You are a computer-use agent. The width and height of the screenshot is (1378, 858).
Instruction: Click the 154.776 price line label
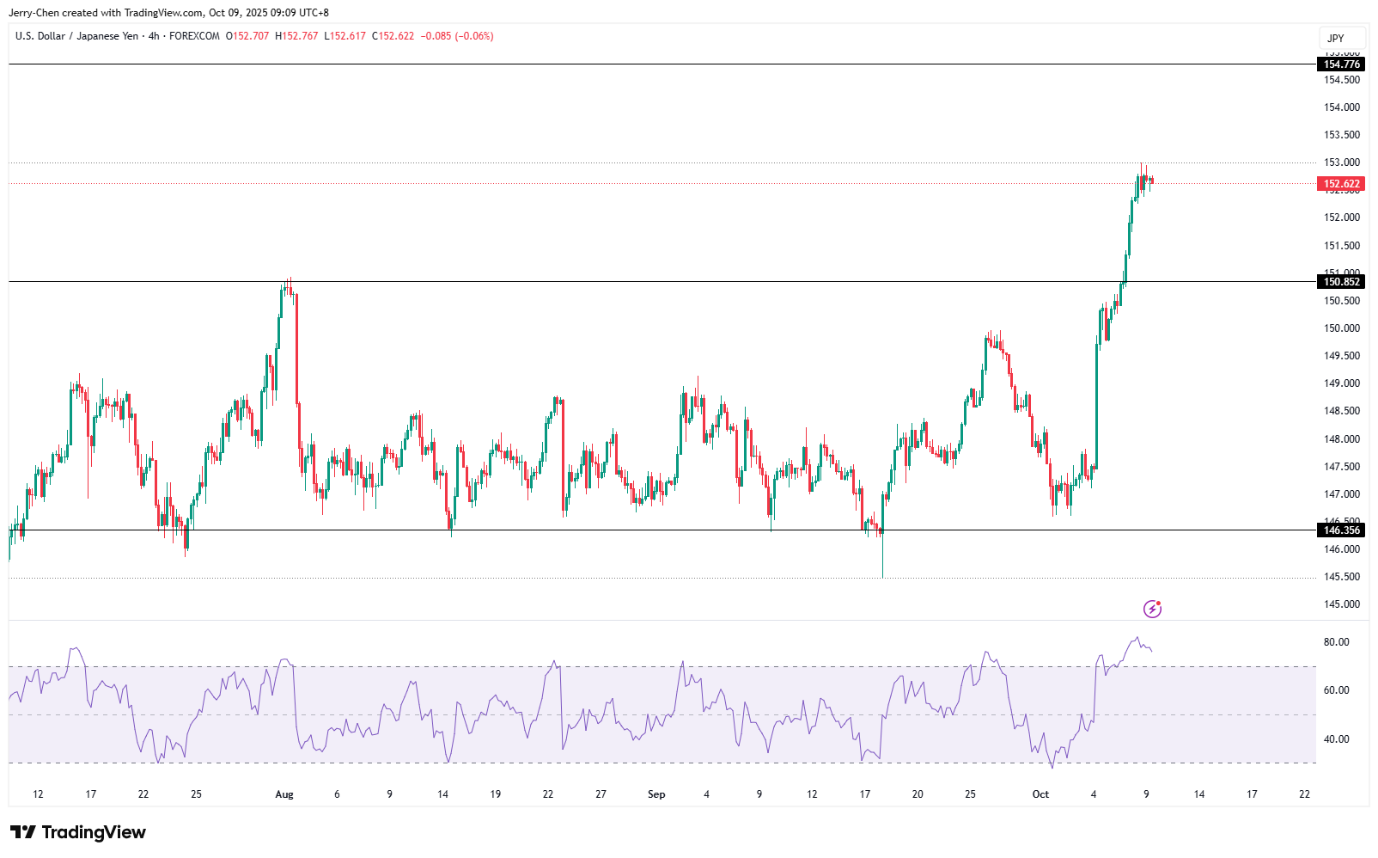coord(1342,64)
